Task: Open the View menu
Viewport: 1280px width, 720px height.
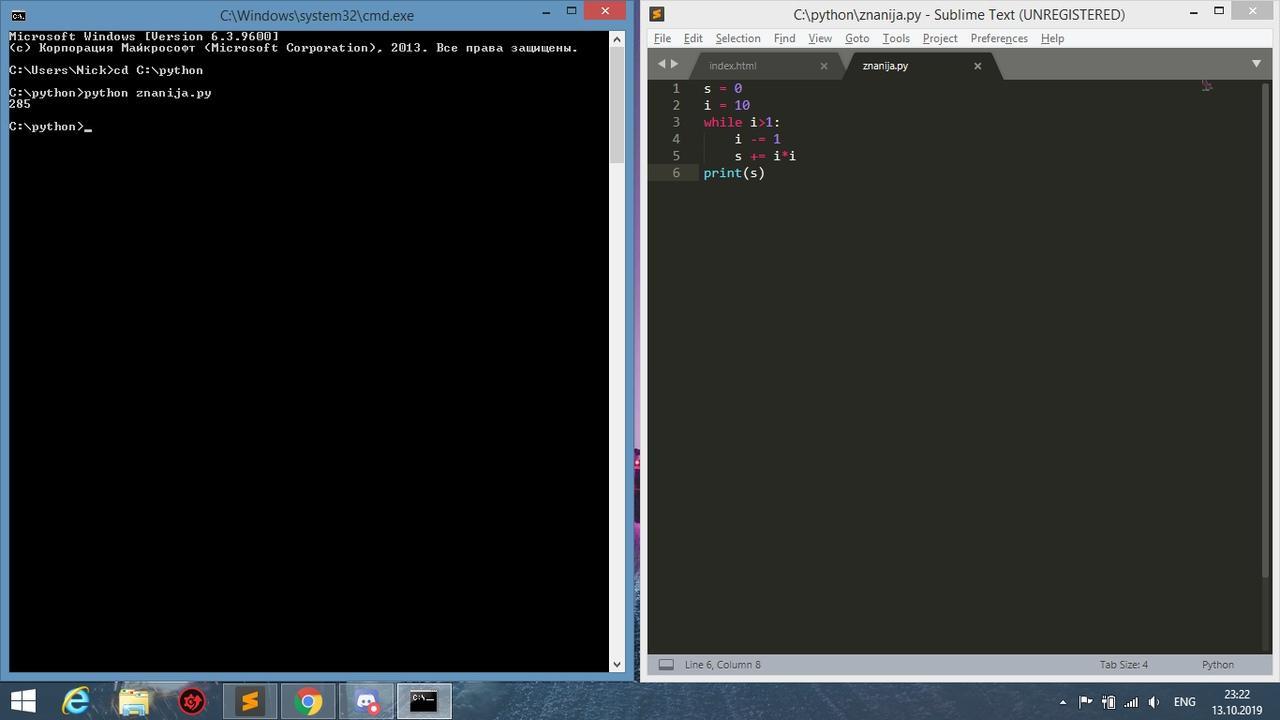Action: pos(820,38)
